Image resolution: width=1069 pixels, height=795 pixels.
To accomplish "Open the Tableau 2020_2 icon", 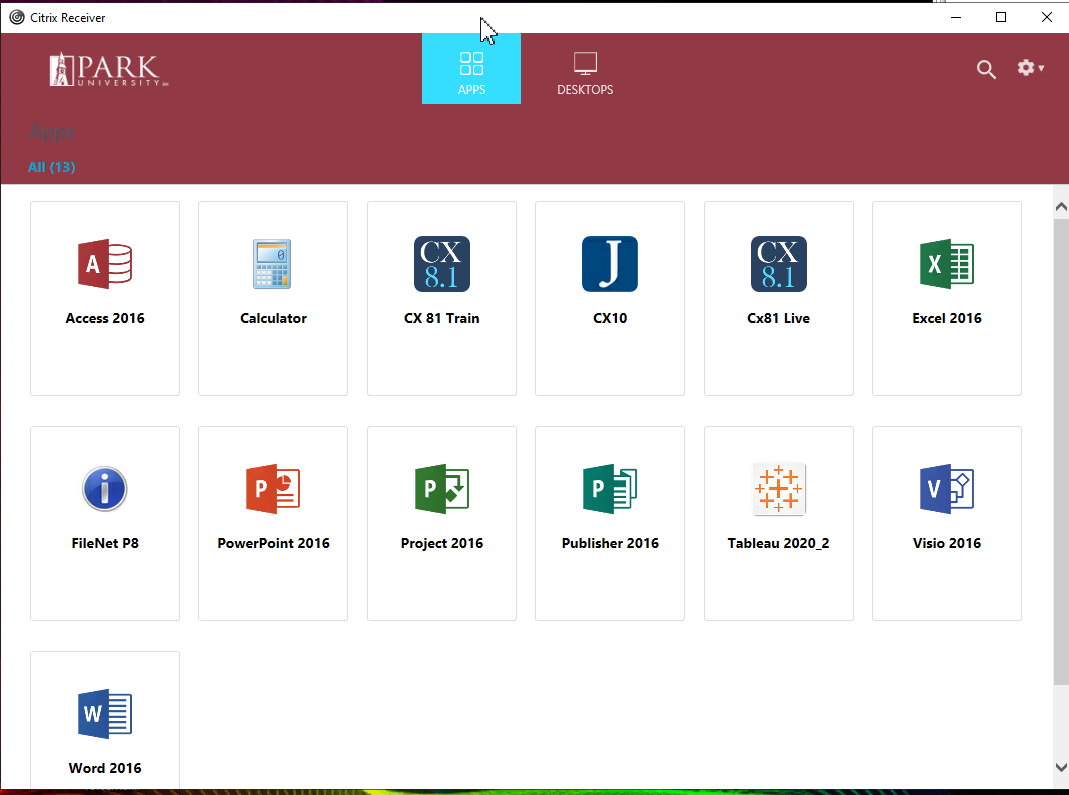I will pyautogui.click(x=779, y=489).
